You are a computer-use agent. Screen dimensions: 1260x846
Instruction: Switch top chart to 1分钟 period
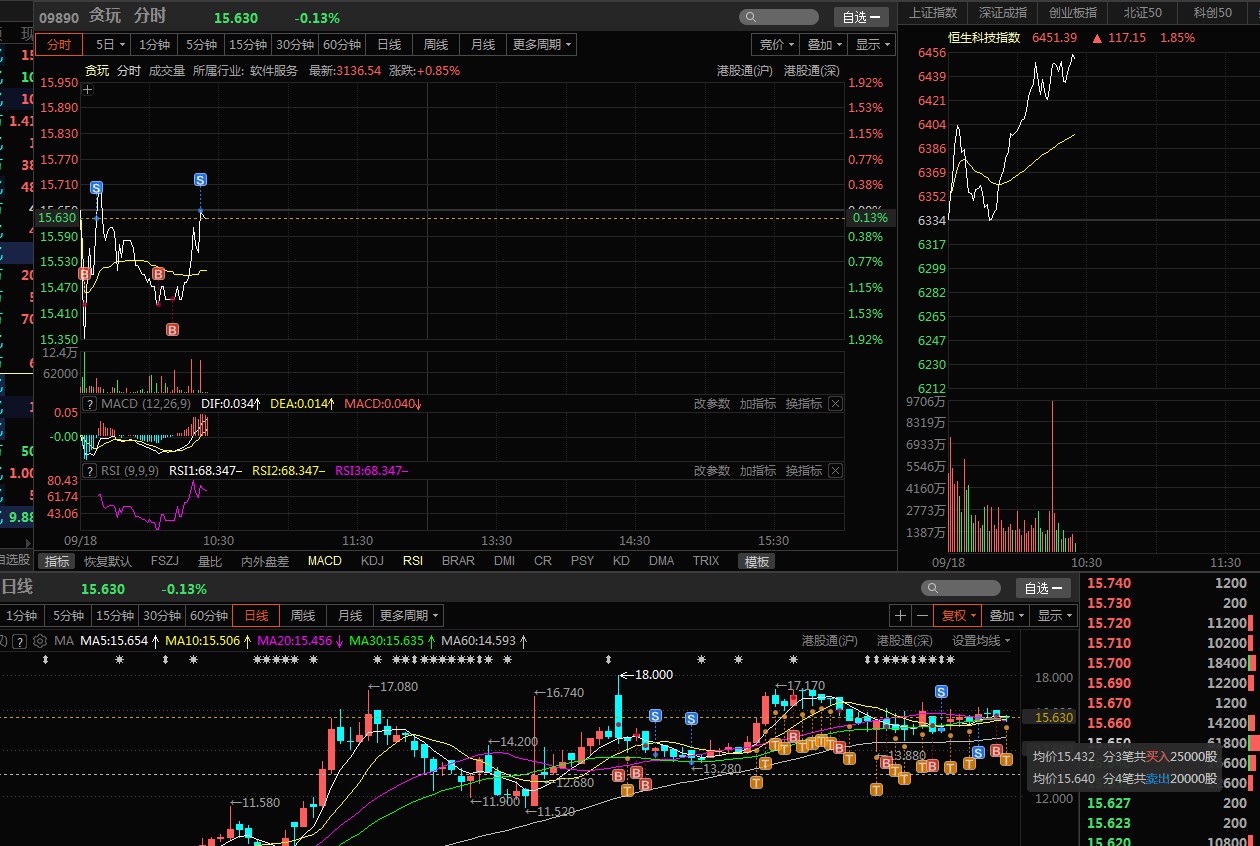tap(155, 45)
